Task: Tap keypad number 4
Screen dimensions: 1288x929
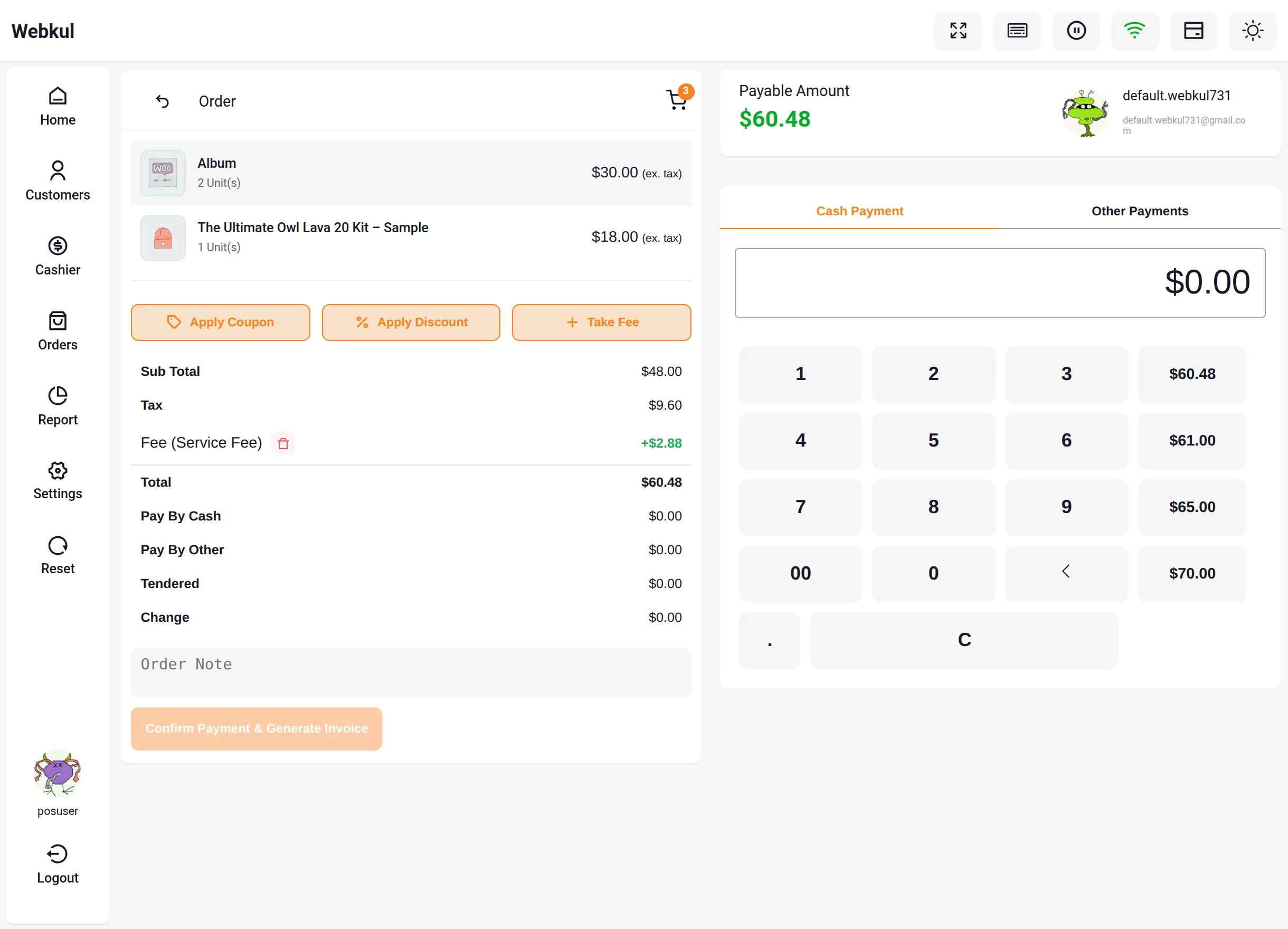Action: 800,441
